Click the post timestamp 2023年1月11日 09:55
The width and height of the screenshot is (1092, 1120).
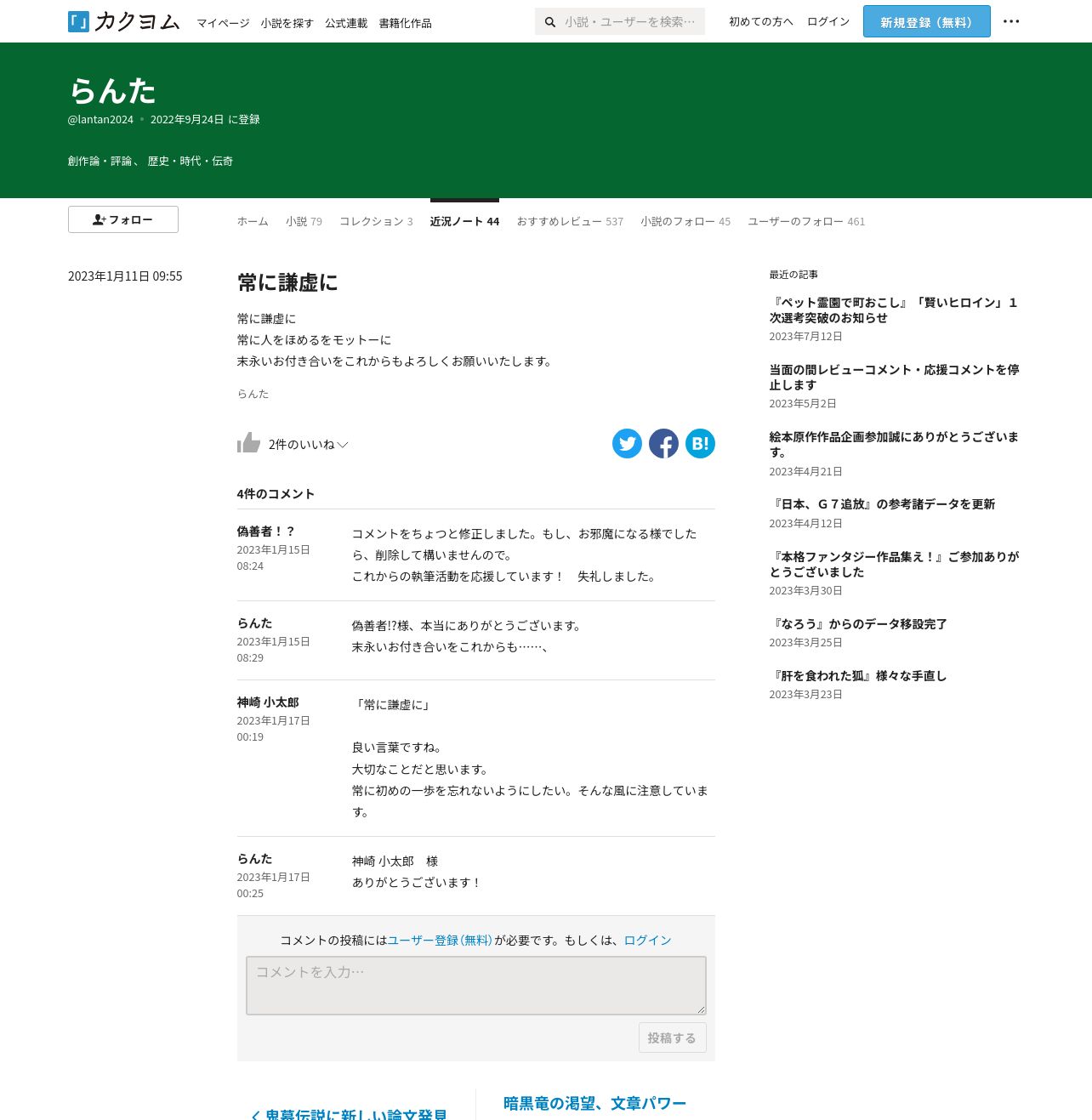click(x=125, y=276)
